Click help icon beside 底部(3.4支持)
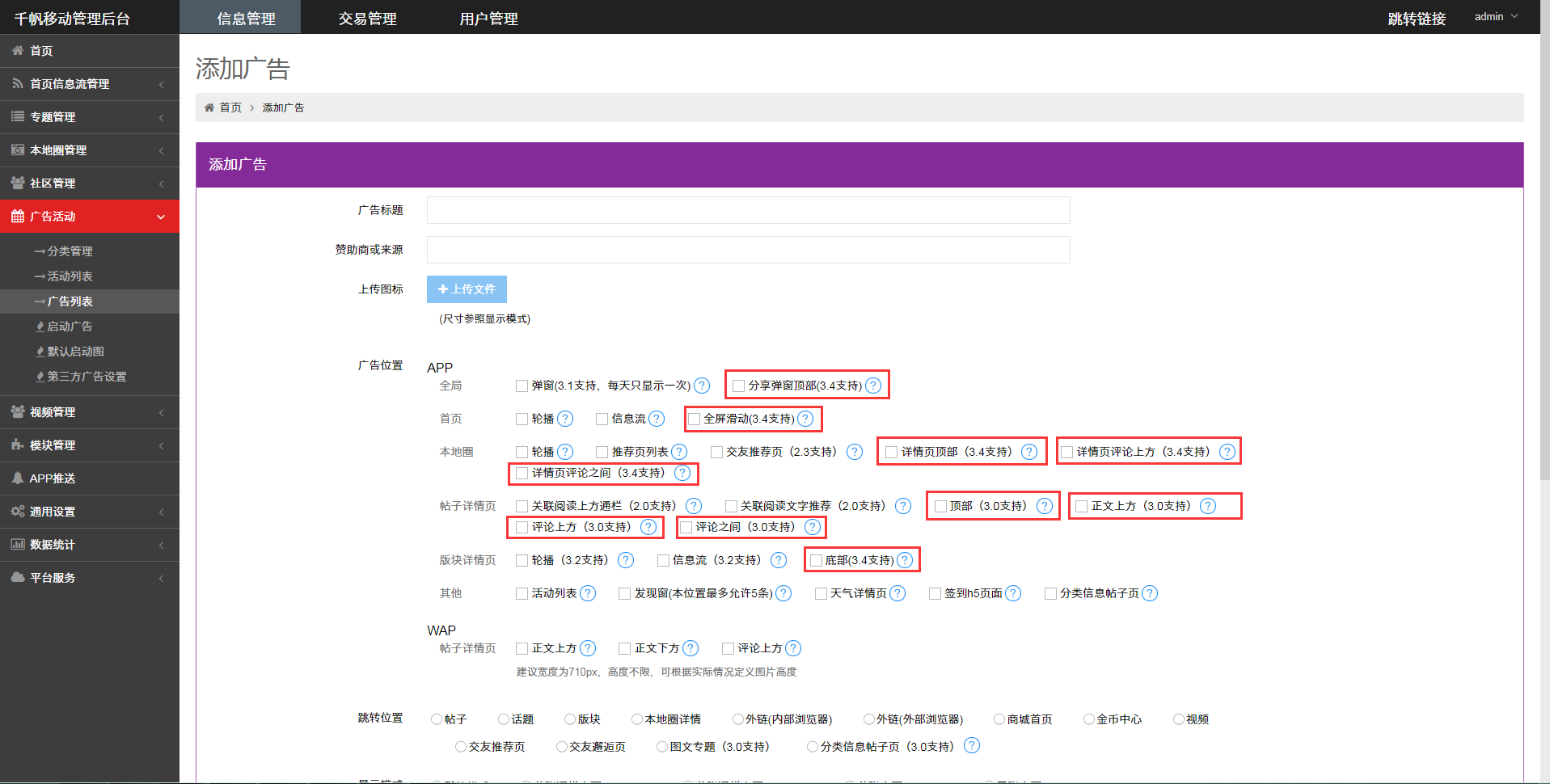This screenshot has height=784, width=1550. [x=905, y=560]
